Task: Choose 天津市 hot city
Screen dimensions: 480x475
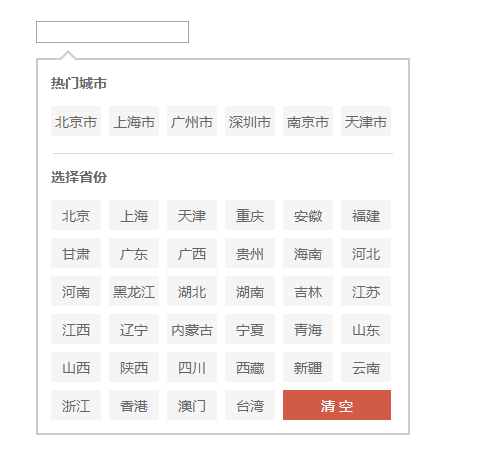Action: point(366,121)
